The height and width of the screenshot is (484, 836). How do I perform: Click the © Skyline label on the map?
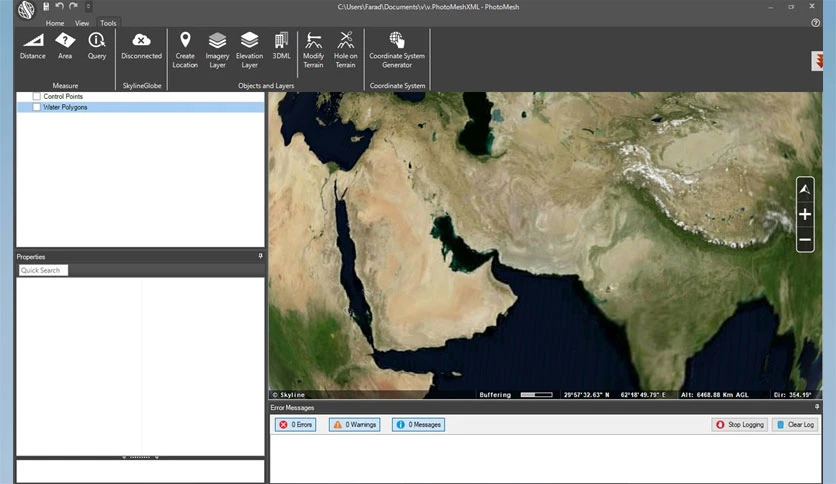(288, 395)
